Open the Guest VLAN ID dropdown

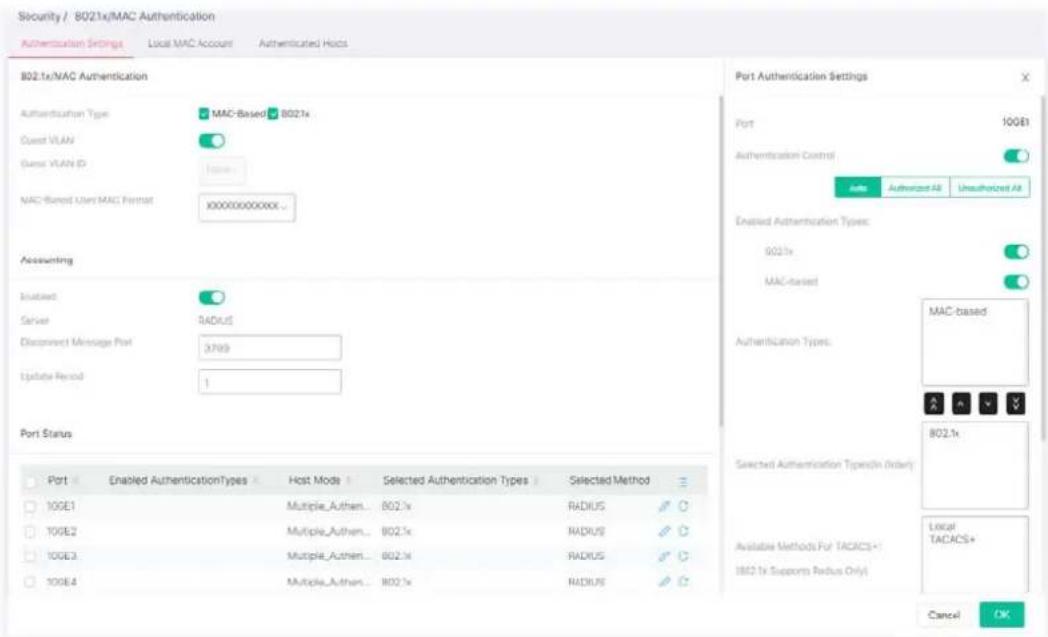(x=222, y=170)
